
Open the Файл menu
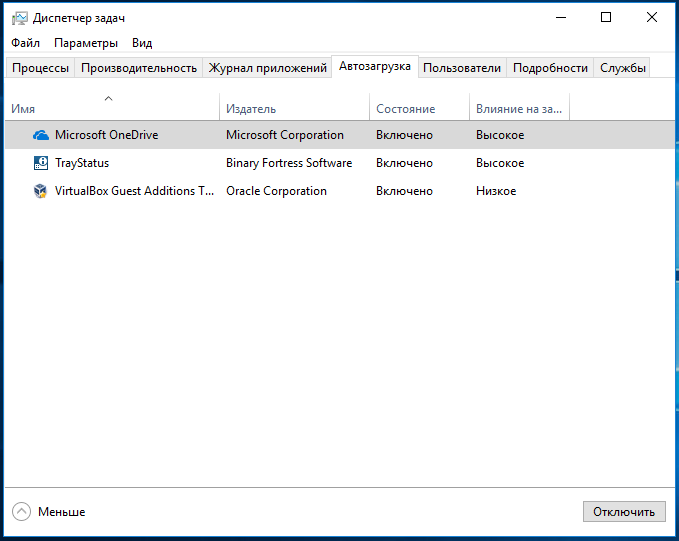click(x=26, y=43)
